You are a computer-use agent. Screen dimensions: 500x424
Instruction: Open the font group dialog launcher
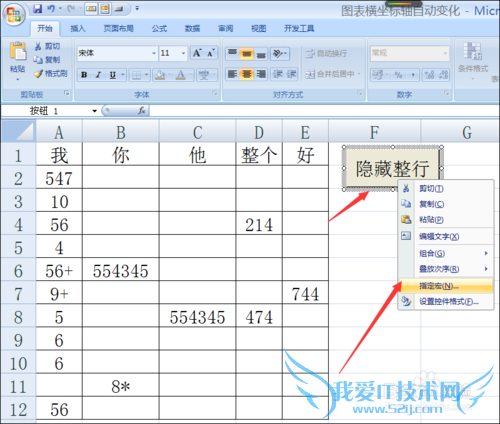click(x=215, y=93)
